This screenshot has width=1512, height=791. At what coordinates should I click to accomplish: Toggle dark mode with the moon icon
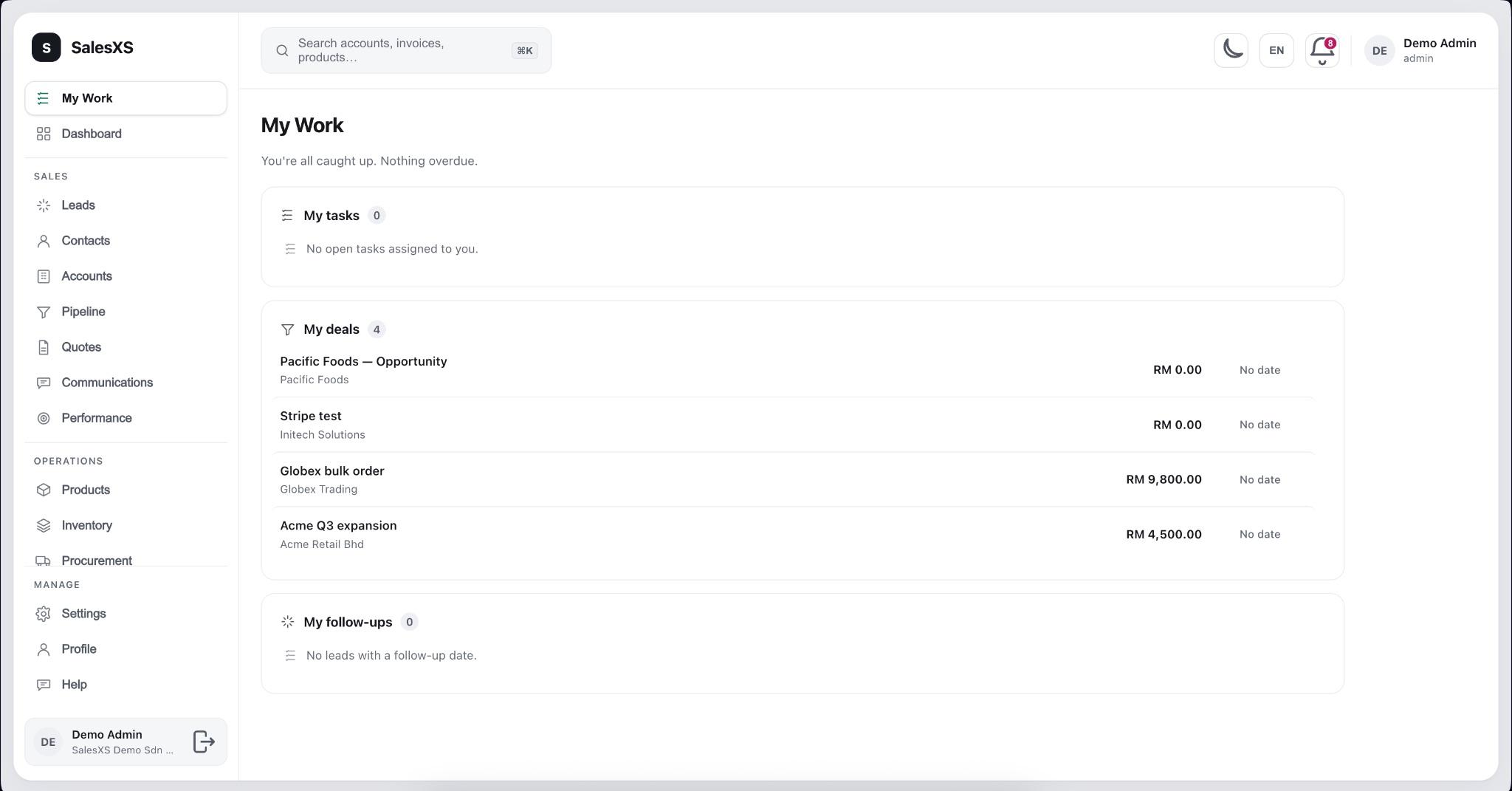(x=1231, y=50)
